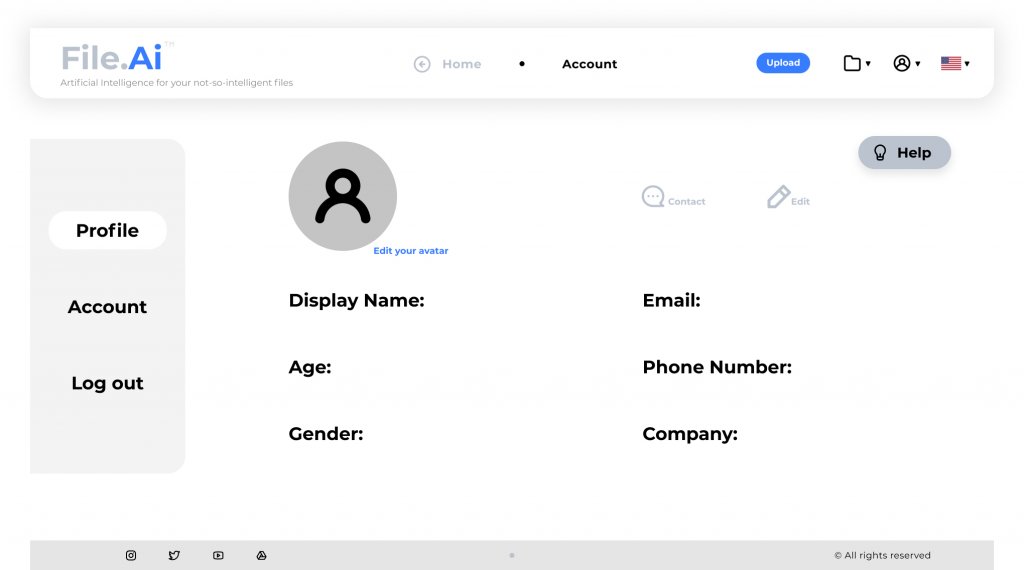
Task: Go to Home in the top navigation
Action: 461,64
